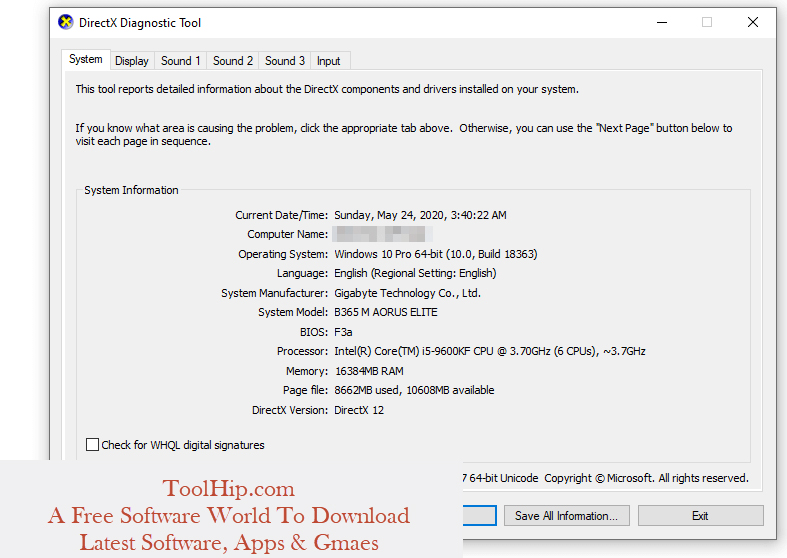Click the BIOS label
The height and width of the screenshot is (558, 787).
(x=314, y=332)
